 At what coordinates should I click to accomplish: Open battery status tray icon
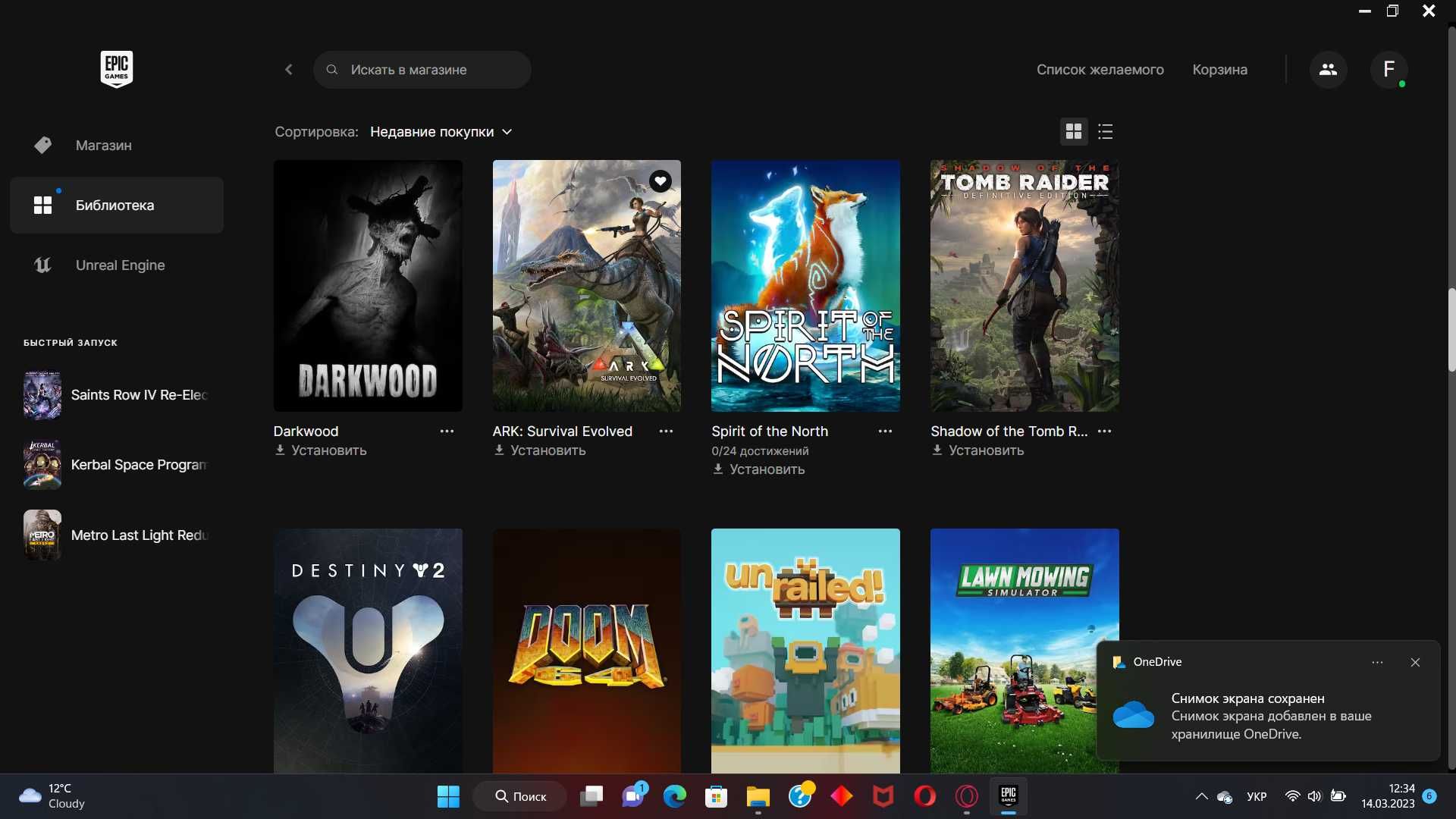point(1338,796)
